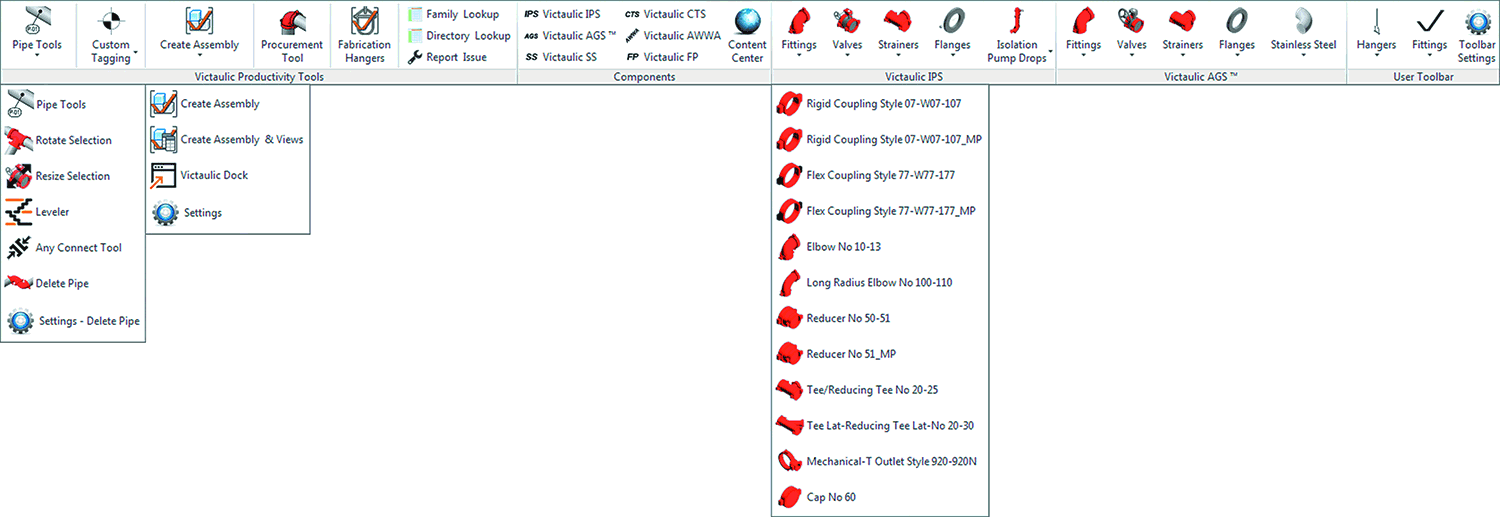Viewport: 1500px width, 517px height.
Task: Open Stainless Steel dropdown in AGS panel
Action: pos(1303,32)
